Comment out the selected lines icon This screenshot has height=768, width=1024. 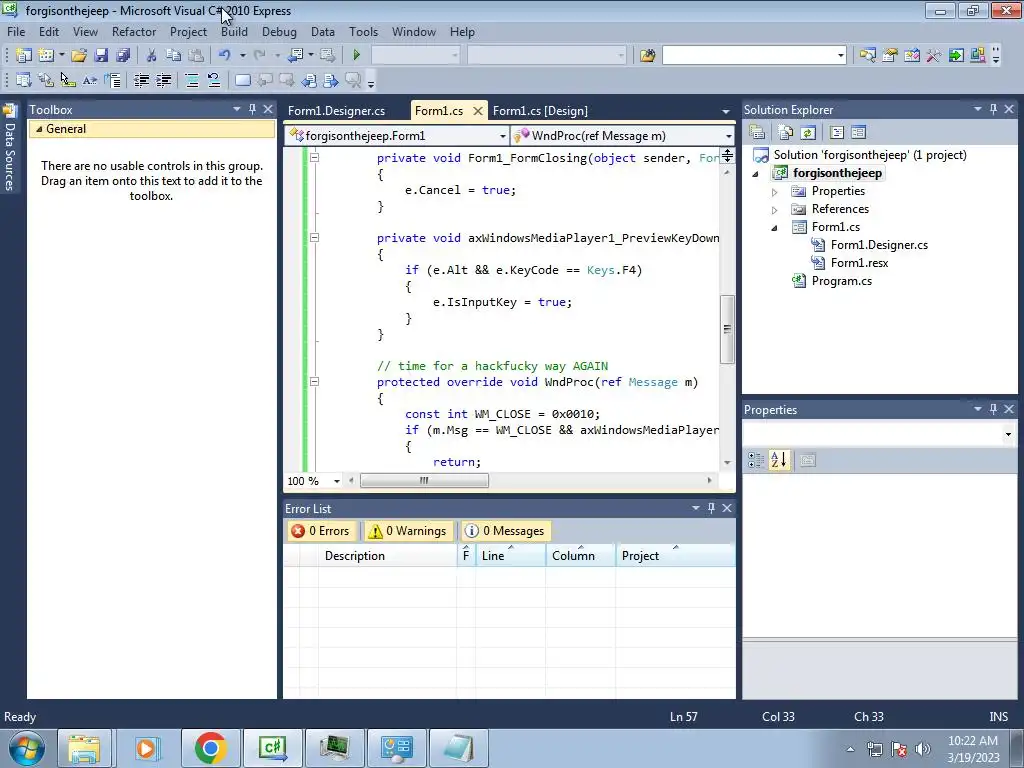(192, 80)
